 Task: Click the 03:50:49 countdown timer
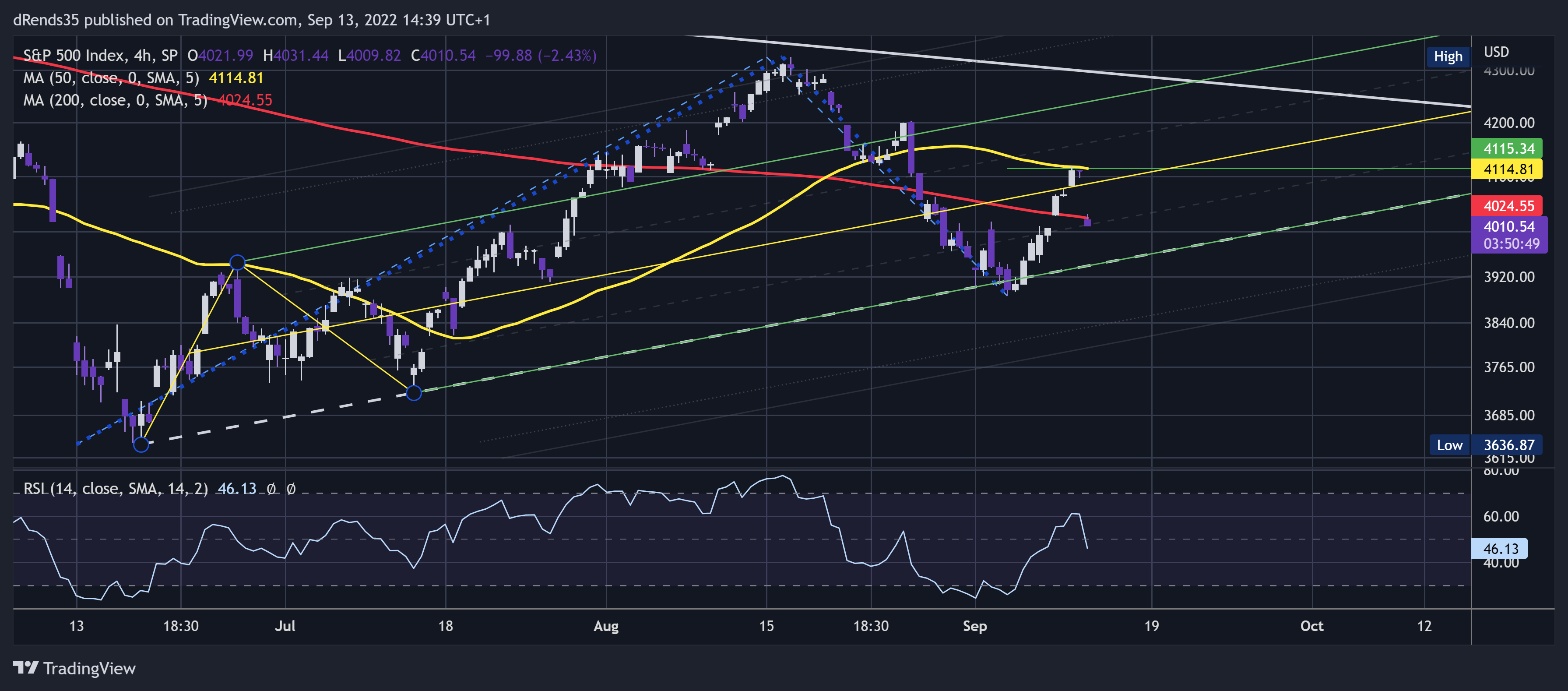(x=1512, y=243)
